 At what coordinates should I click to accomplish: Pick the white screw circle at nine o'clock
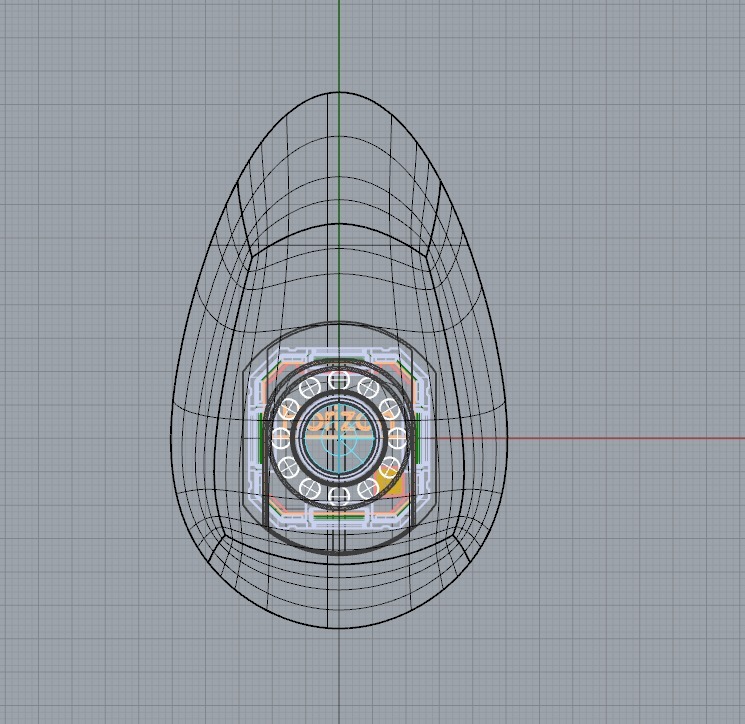pos(283,437)
